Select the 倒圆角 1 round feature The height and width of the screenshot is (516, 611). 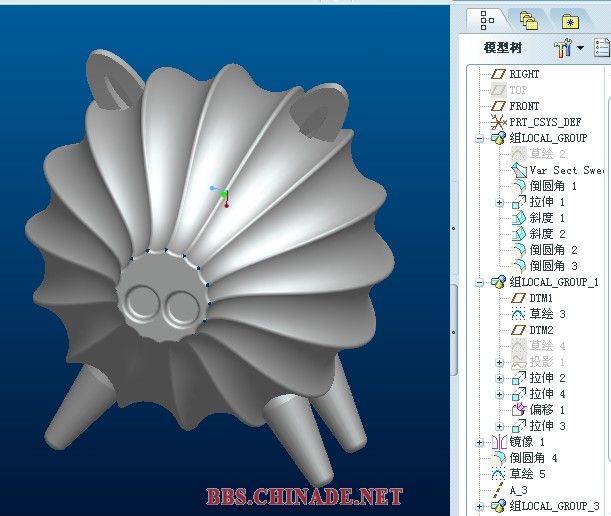click(x=544, y=186)
